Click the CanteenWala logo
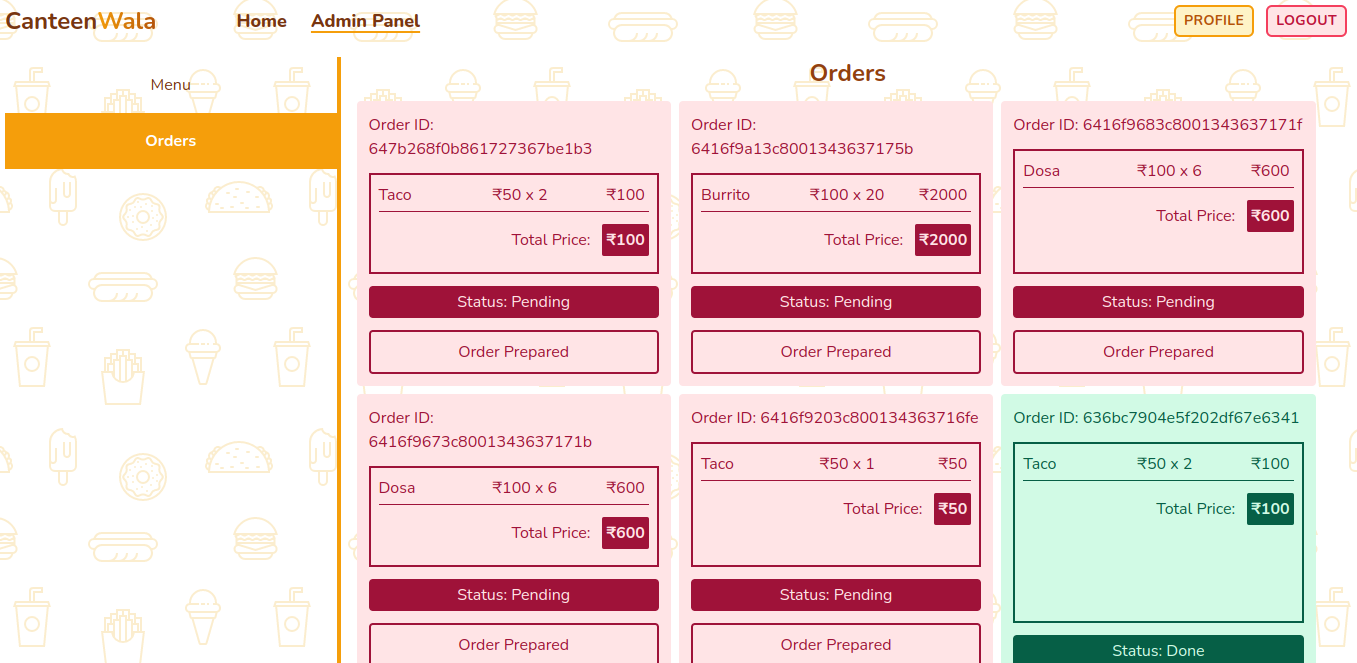1357x663 pixels. coord(80,21)
